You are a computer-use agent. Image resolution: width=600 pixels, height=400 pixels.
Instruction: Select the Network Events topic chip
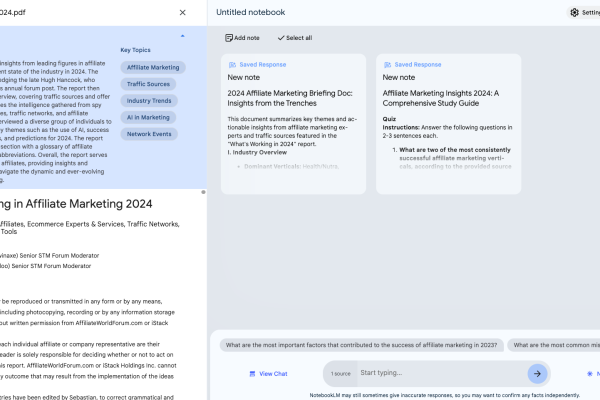point(149,134)
